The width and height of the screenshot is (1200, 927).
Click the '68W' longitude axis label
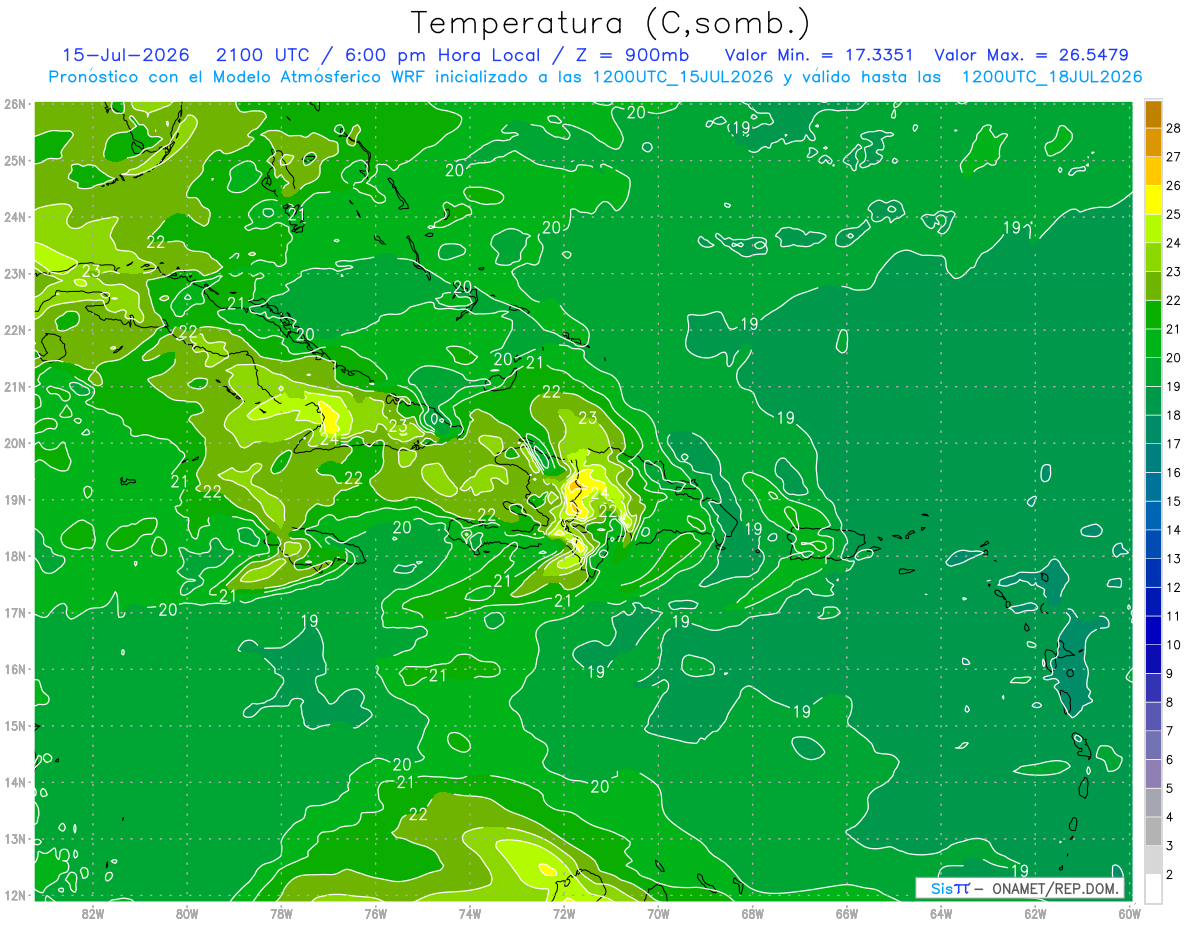[x=753, y=913]
